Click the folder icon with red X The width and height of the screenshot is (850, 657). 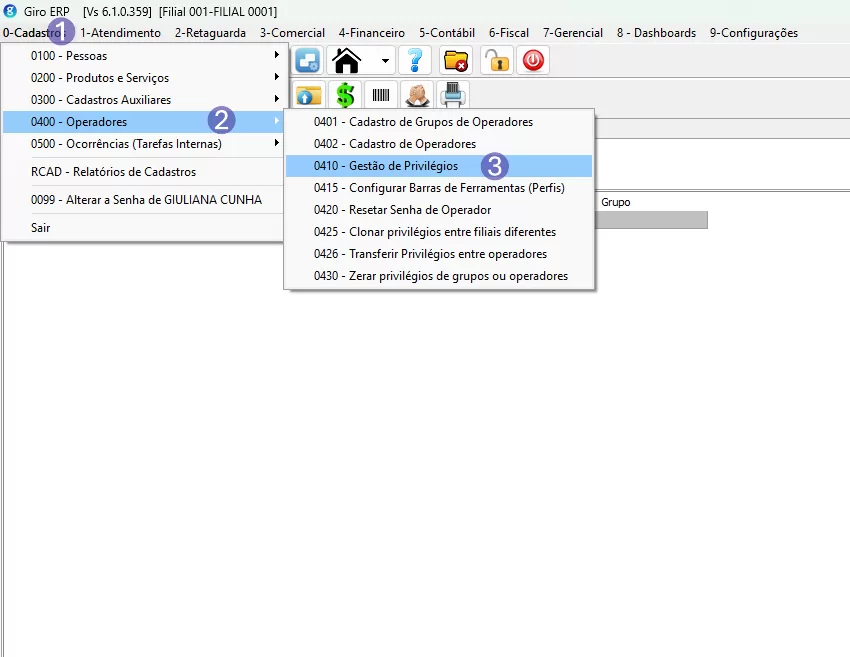[x=457, y=61]
